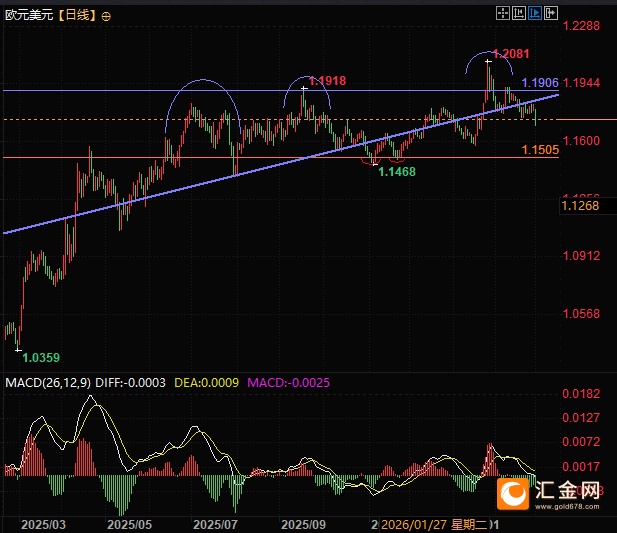Screen dimensions: 617x533
Task: Click the DIFF:-0.0003 value
Action: pyautogui.click(x=131, y=383)
